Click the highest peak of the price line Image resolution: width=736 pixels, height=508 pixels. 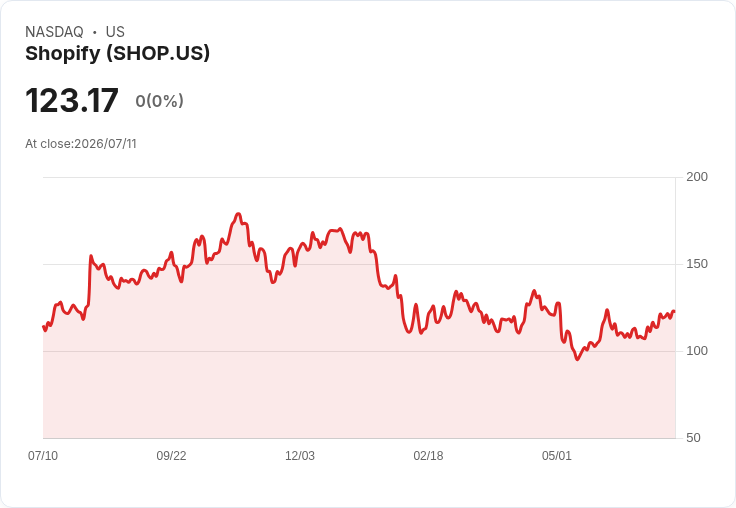tap(238, 214)
